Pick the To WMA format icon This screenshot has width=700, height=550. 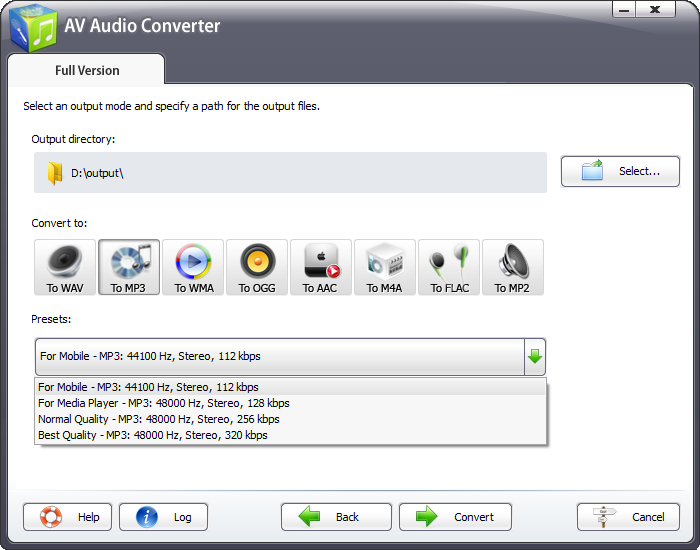(193, 267)
